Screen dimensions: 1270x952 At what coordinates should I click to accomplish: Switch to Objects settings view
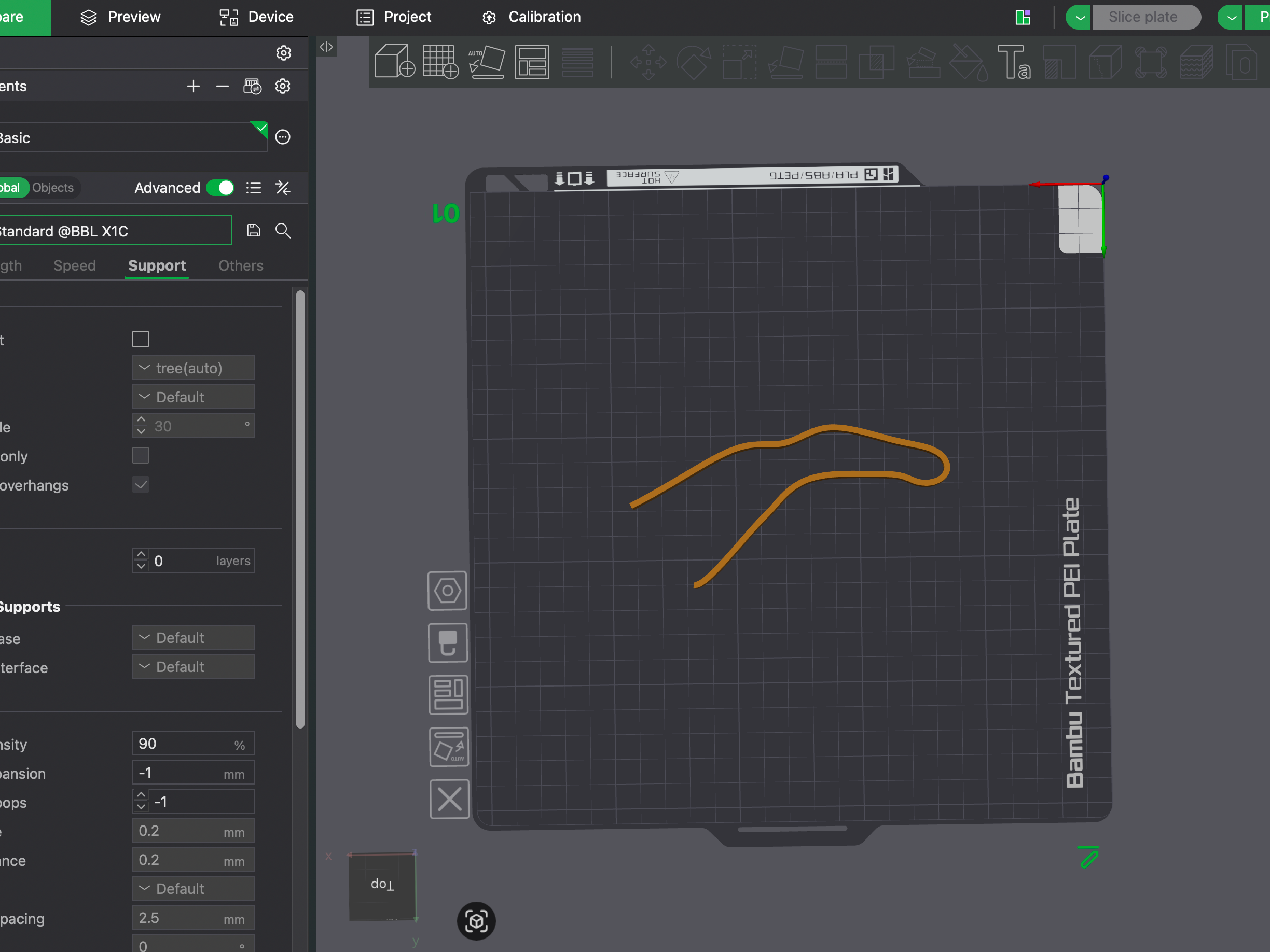pyautogui.click(x=53, y=188)
